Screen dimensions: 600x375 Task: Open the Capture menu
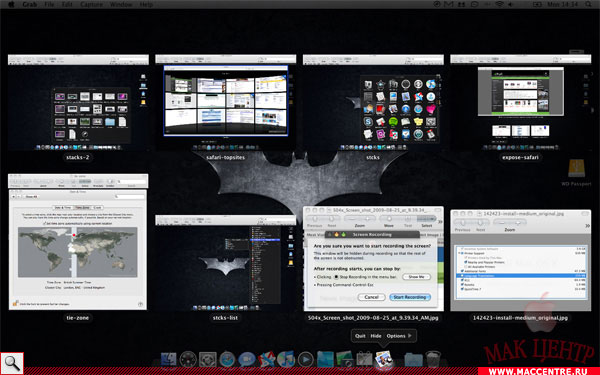[x=91, y=4]
